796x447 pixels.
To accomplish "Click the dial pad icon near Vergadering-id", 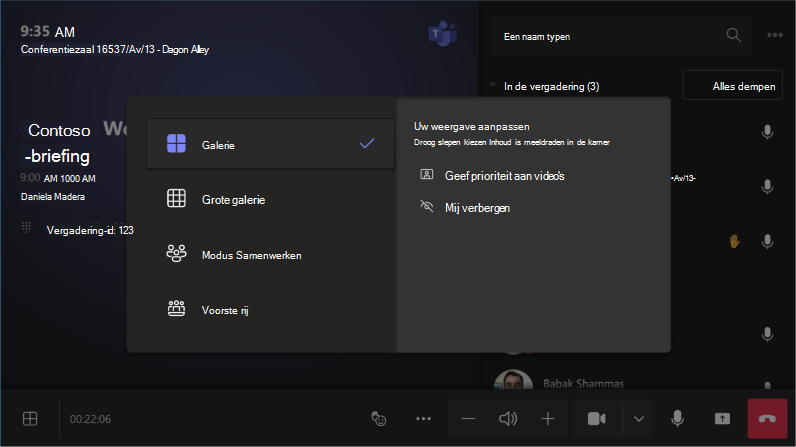I will coord(26,227).
